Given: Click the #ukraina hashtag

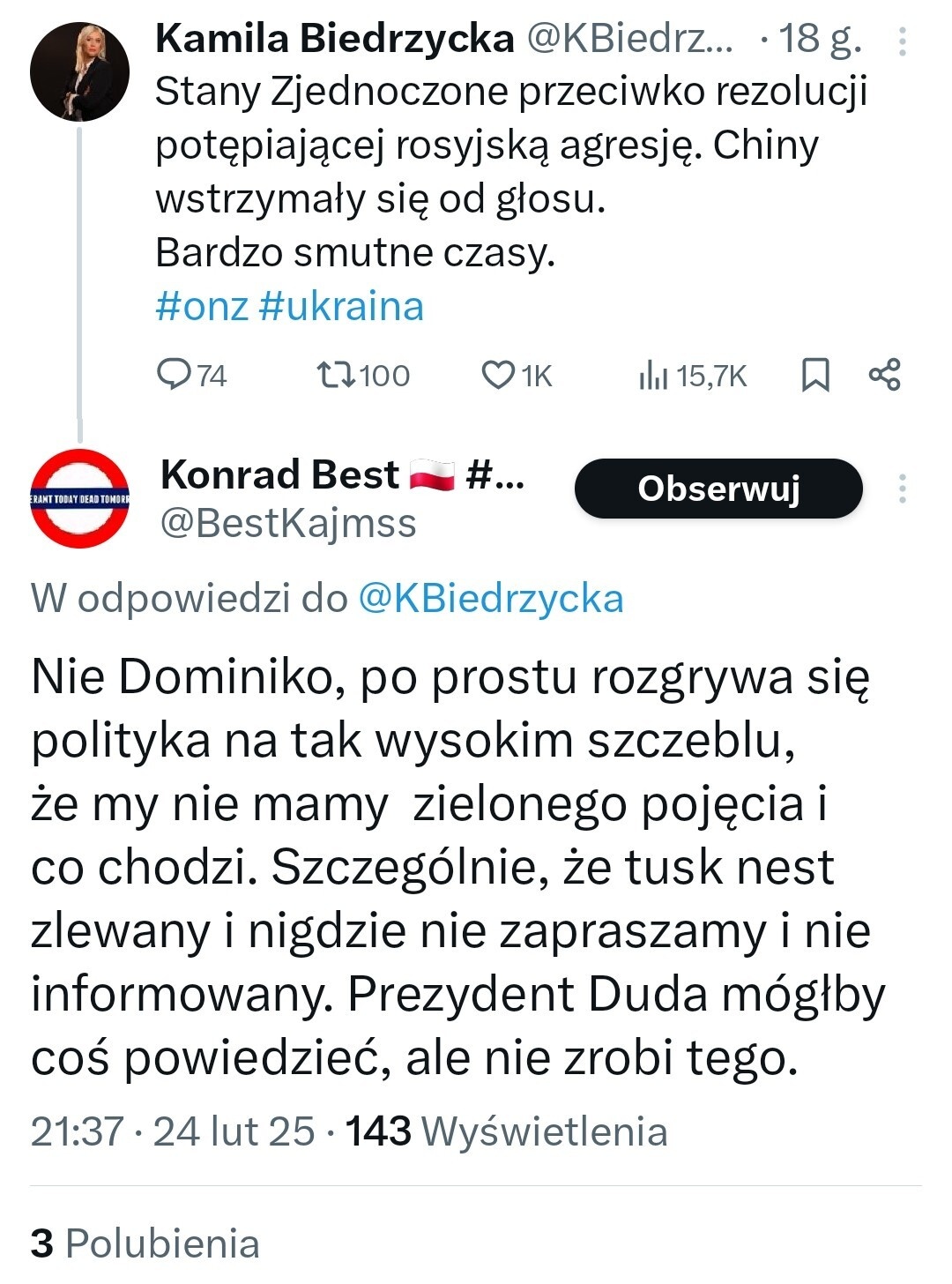Looking at the screenshot, I should point(341,306).
